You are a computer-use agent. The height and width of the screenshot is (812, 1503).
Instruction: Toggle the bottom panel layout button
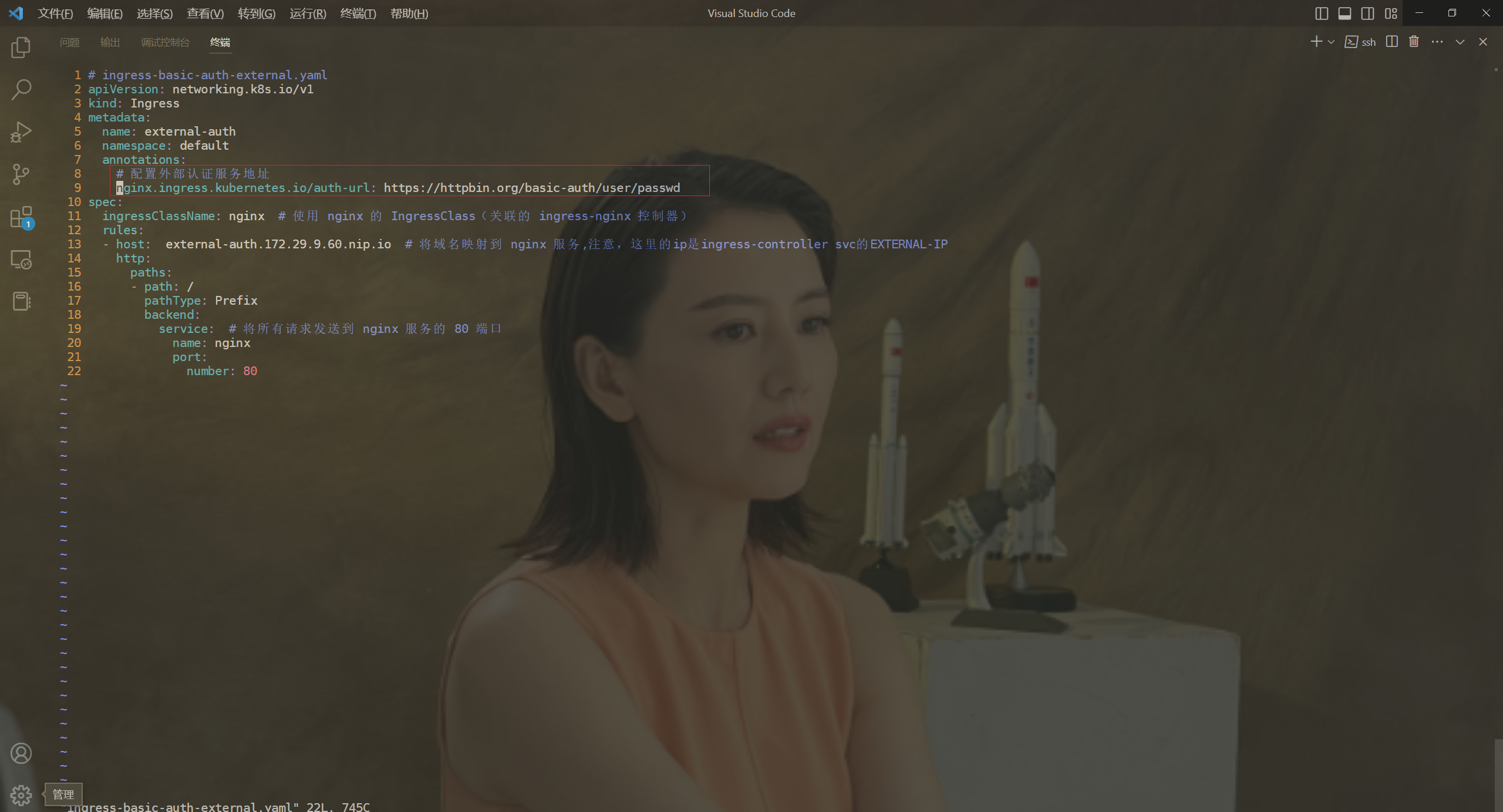[1344, 14]
